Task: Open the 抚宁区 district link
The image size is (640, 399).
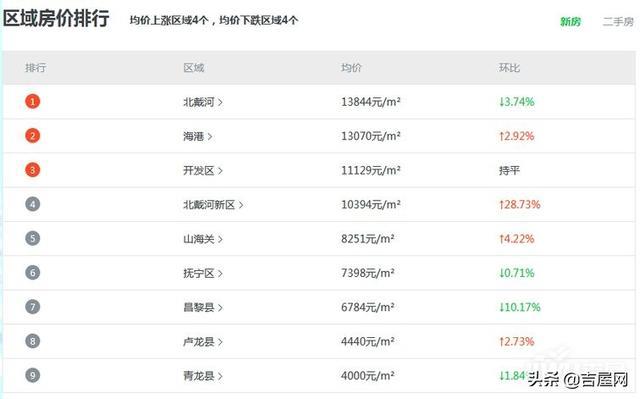Action: coord(203,273)
